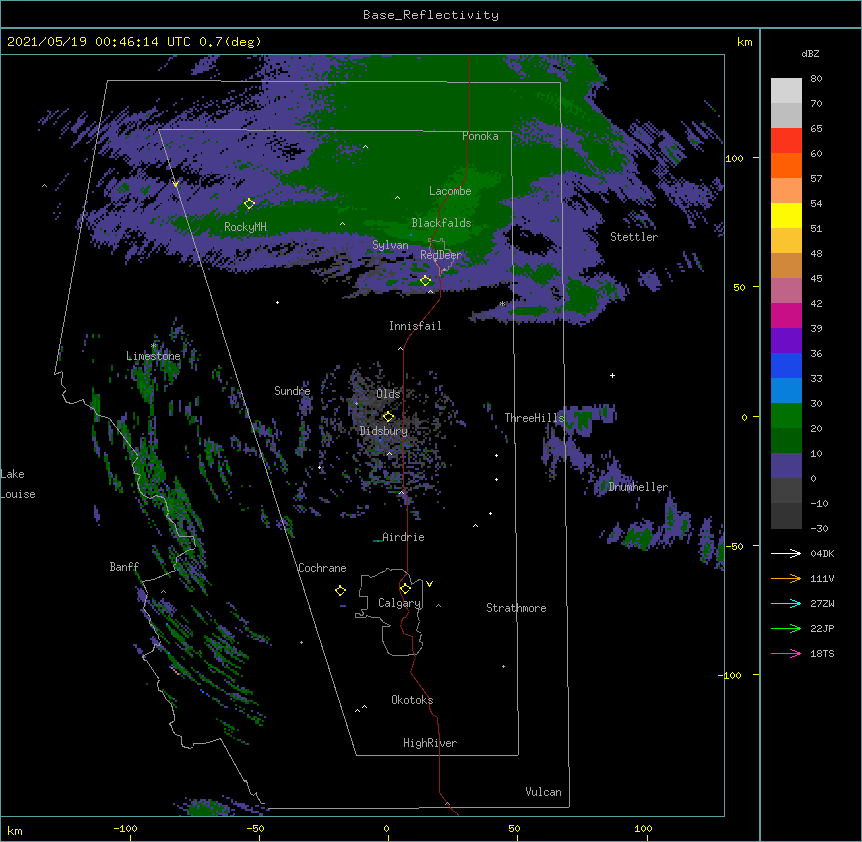Click the Sylvan label on the map
Viewport: 862px width, 842px height.
(390, 245)
